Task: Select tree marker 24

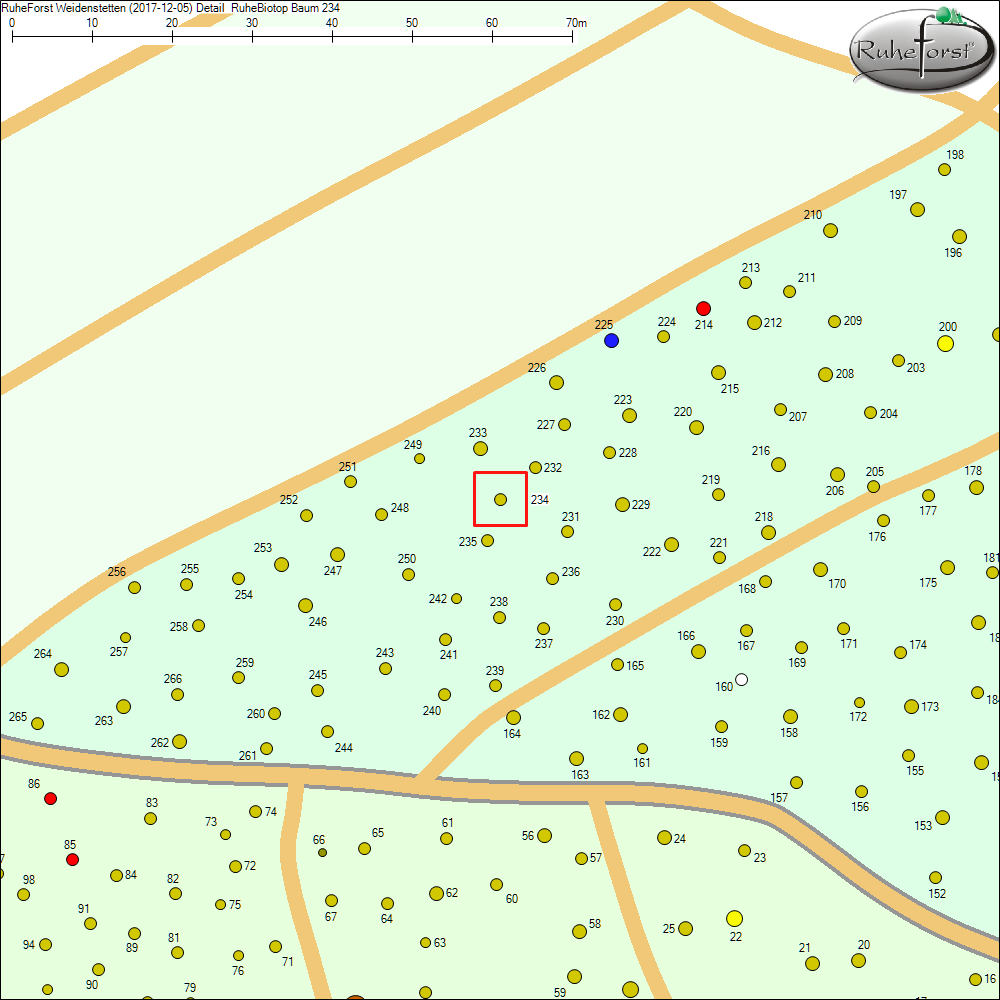Action: pyautogui.click(x=664, y=837)
